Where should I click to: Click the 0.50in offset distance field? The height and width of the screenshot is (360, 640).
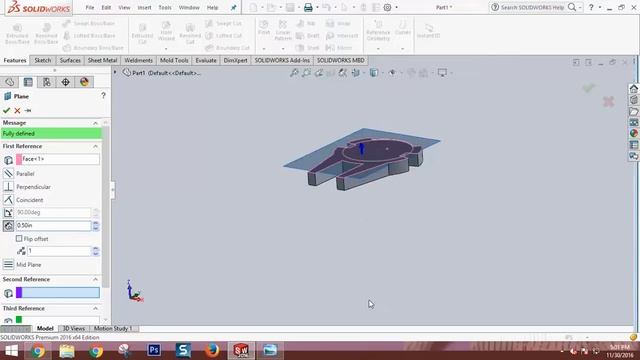pyautogui.click(x=53, y=225)
